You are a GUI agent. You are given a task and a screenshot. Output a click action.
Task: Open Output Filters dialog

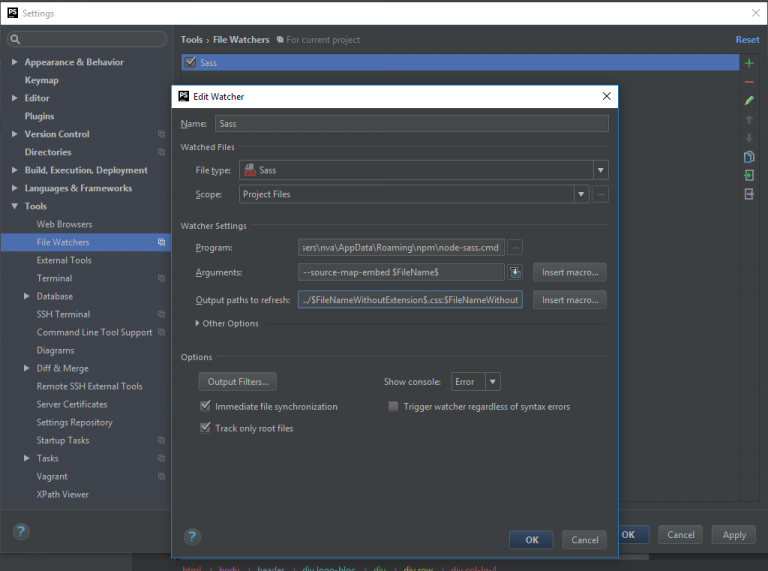pyautogui.click(x=238, y=381)
